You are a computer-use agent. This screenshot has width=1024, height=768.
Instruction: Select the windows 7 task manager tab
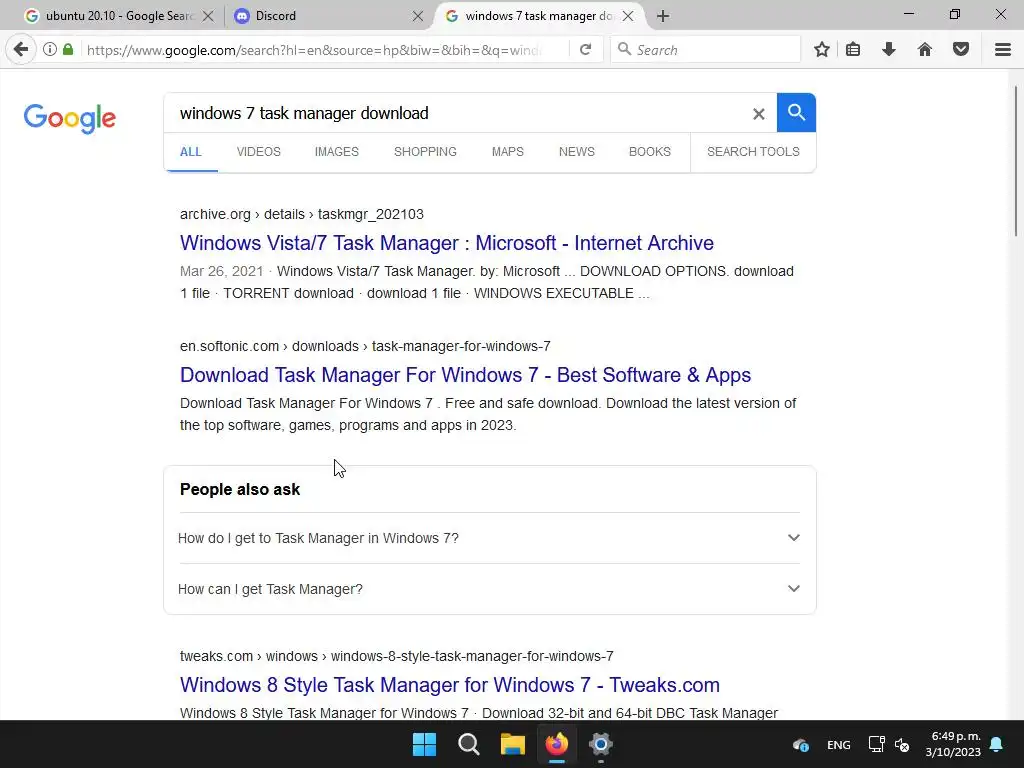tap(539, 16)
